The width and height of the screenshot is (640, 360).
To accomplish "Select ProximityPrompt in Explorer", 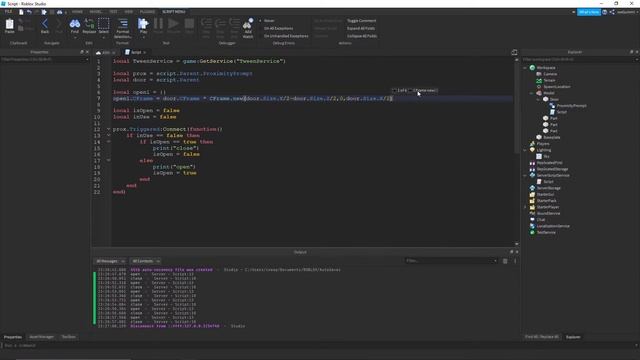I will 571,106.
